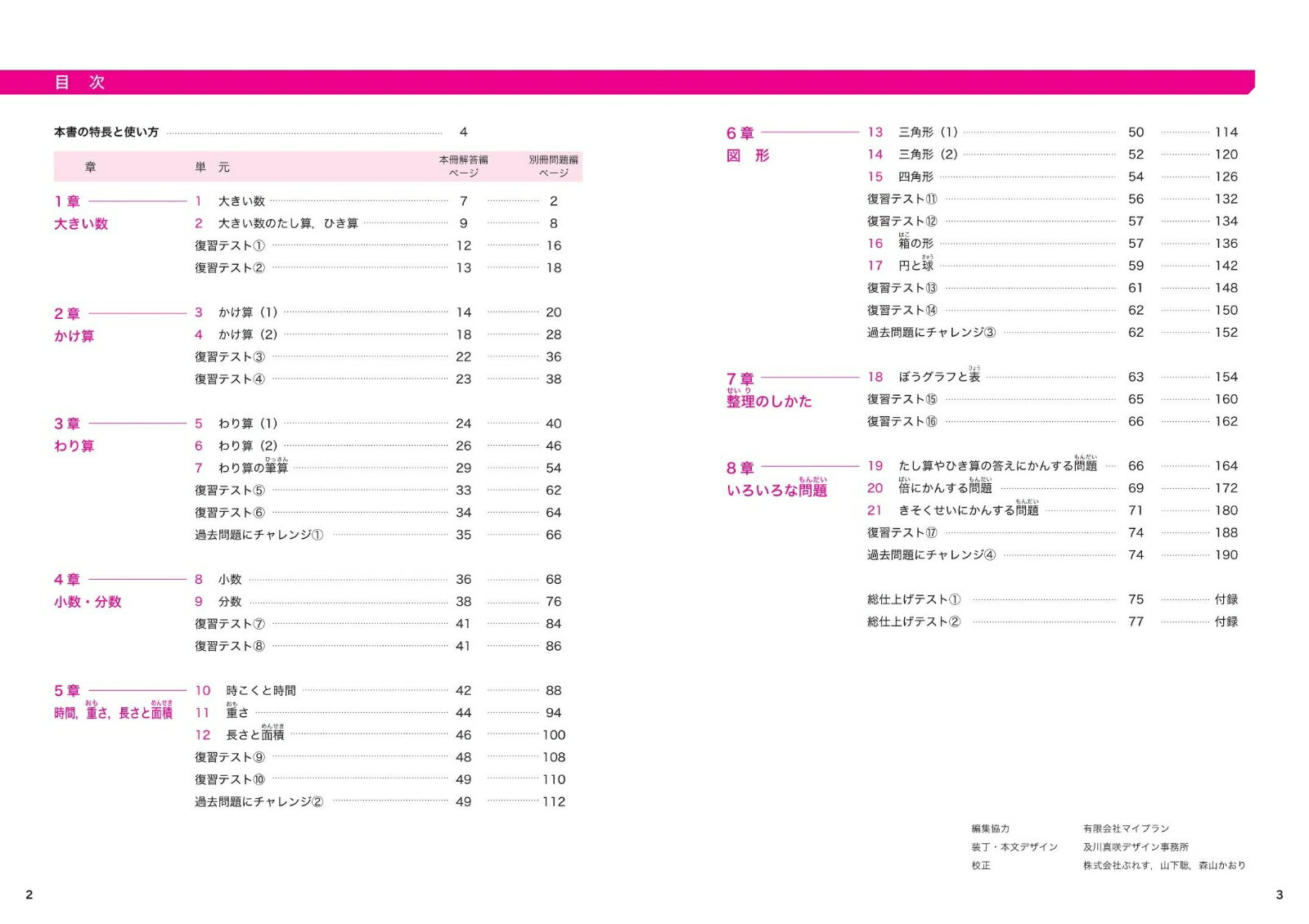Click the 復習テスト① entry
The image size is (1309, 924).
(x=230, y=245)
